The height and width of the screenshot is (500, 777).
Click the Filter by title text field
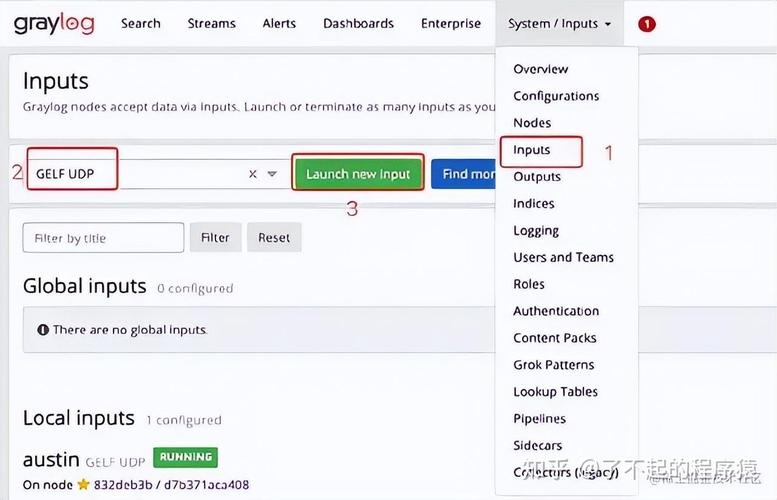tap(103, 238)
